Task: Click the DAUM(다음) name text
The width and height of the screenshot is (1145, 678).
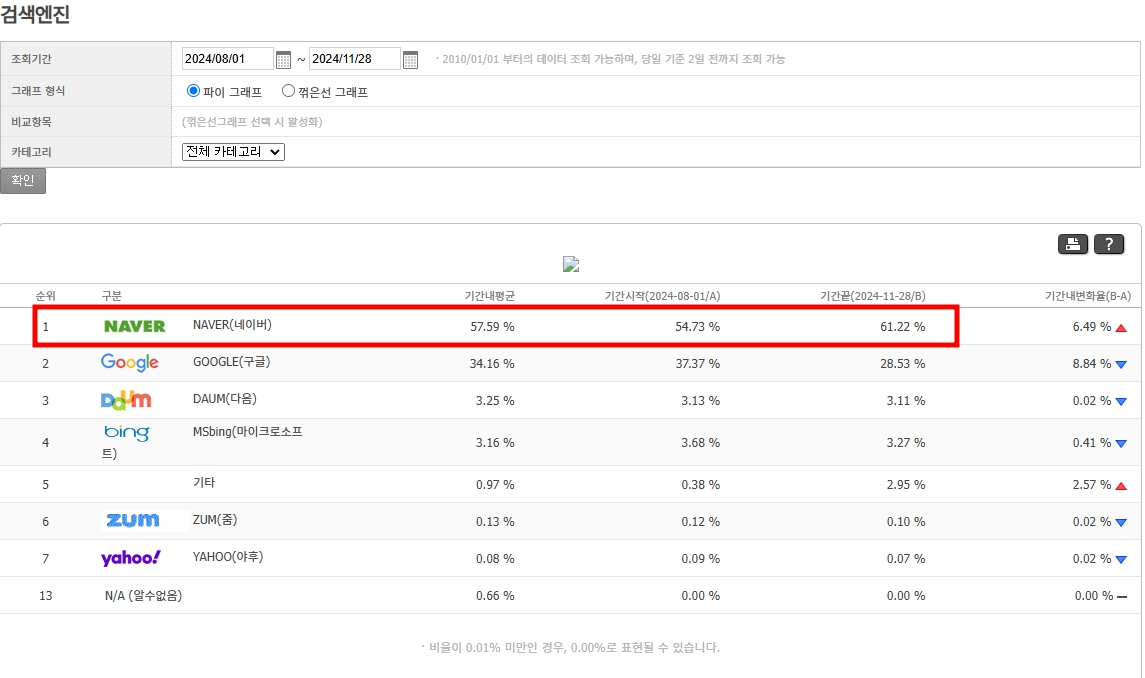Action: tap(225, 399)
